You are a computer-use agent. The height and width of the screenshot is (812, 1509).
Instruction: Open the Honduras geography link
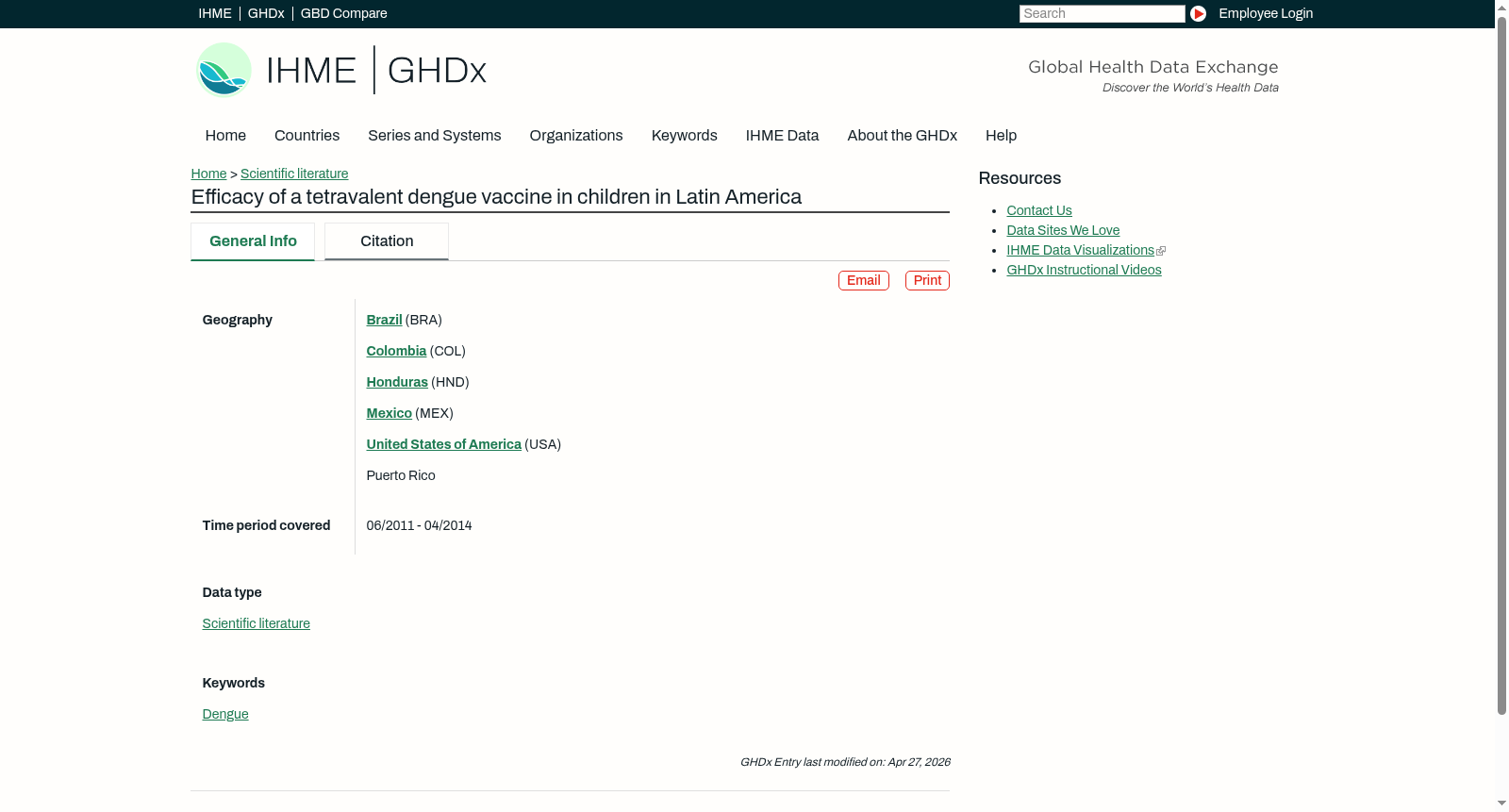coord(397,382)
